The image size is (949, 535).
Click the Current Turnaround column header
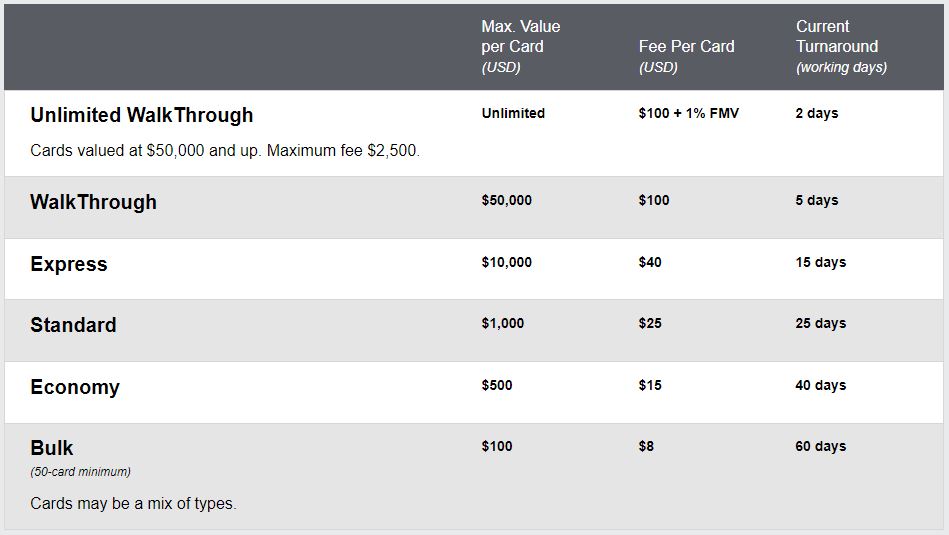pyautogui.click(x=841, y=47)
